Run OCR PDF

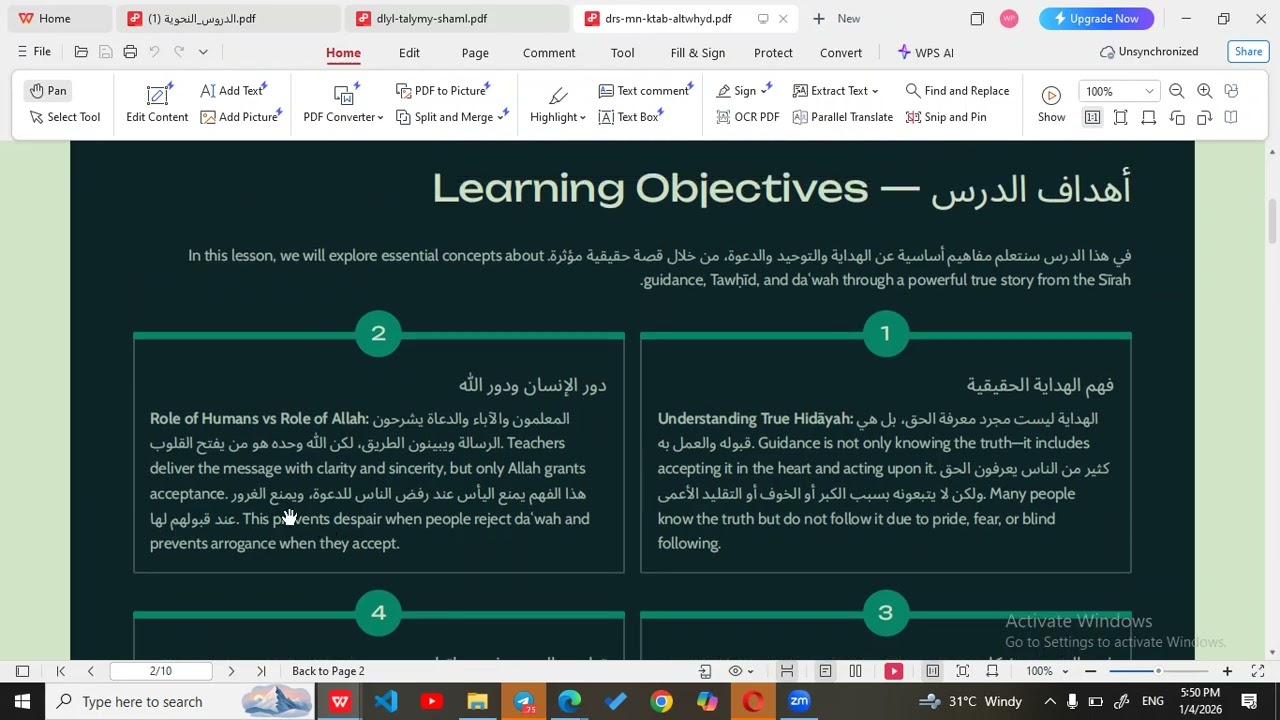pos(748,117)
